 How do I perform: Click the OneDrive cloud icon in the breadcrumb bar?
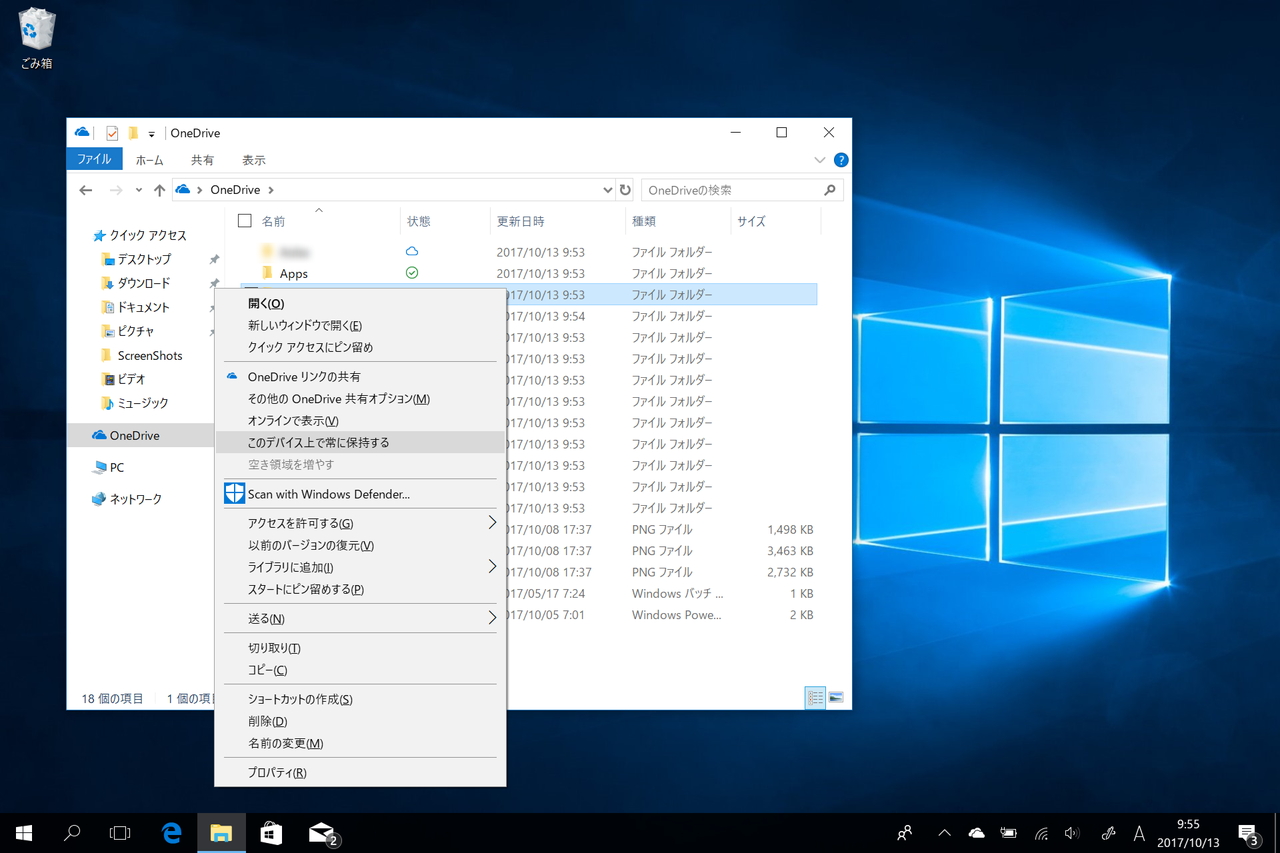pos(183,189)
